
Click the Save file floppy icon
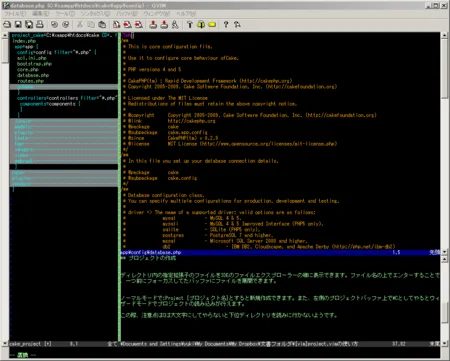coord(18,24)
